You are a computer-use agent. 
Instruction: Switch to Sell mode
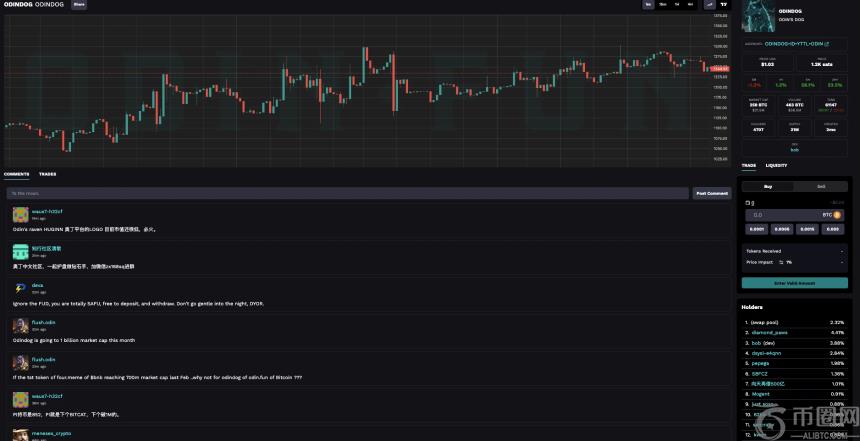(x=821, y=186)
